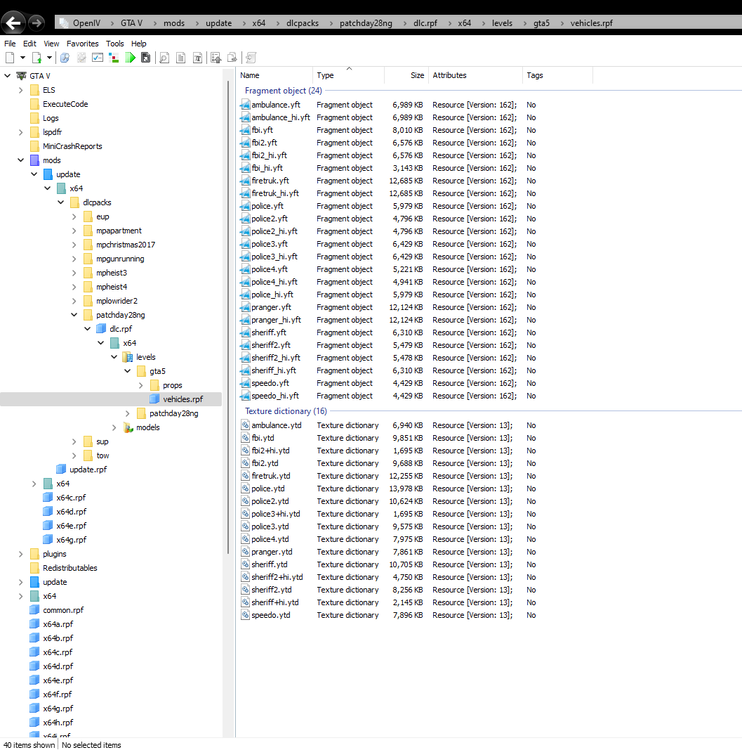Select speedo.ytd texture icon
The height and width of the screenshot is (750, 742).
tap(245, 615)
